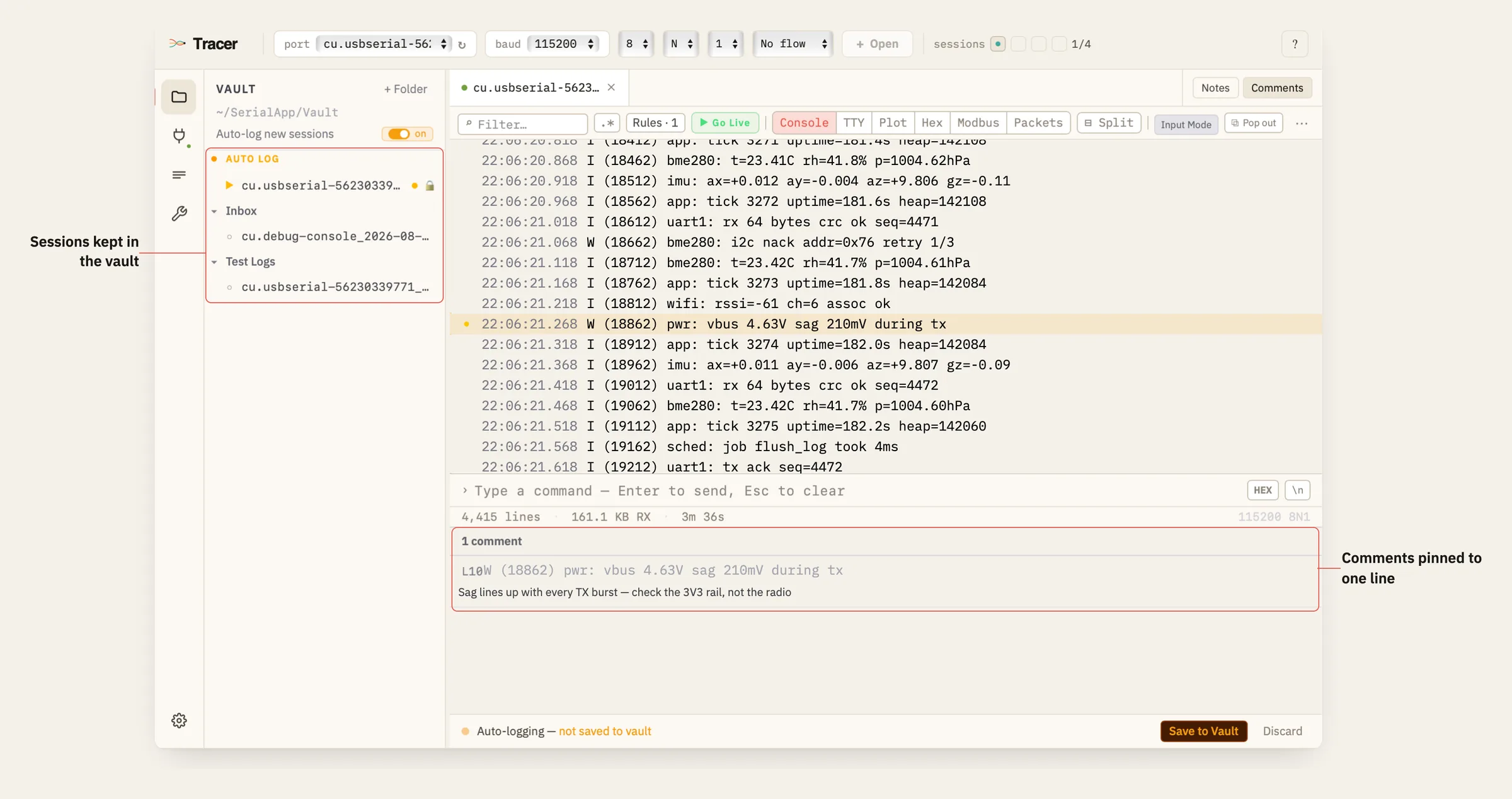
Task: Click the bme280 i2c nack warning line
Action: coord(886,242)
